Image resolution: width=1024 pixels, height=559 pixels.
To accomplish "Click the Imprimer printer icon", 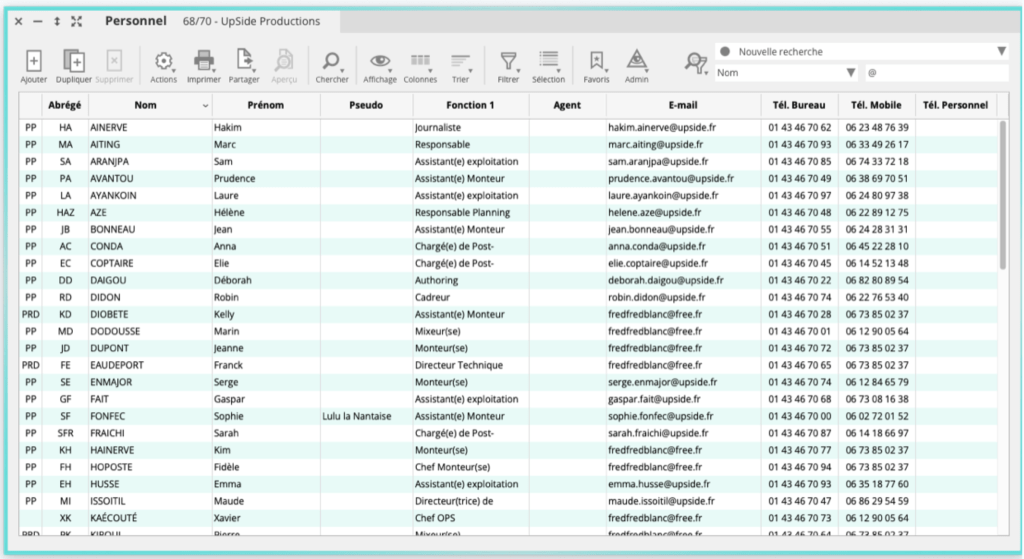I will (x=204, y=62).
